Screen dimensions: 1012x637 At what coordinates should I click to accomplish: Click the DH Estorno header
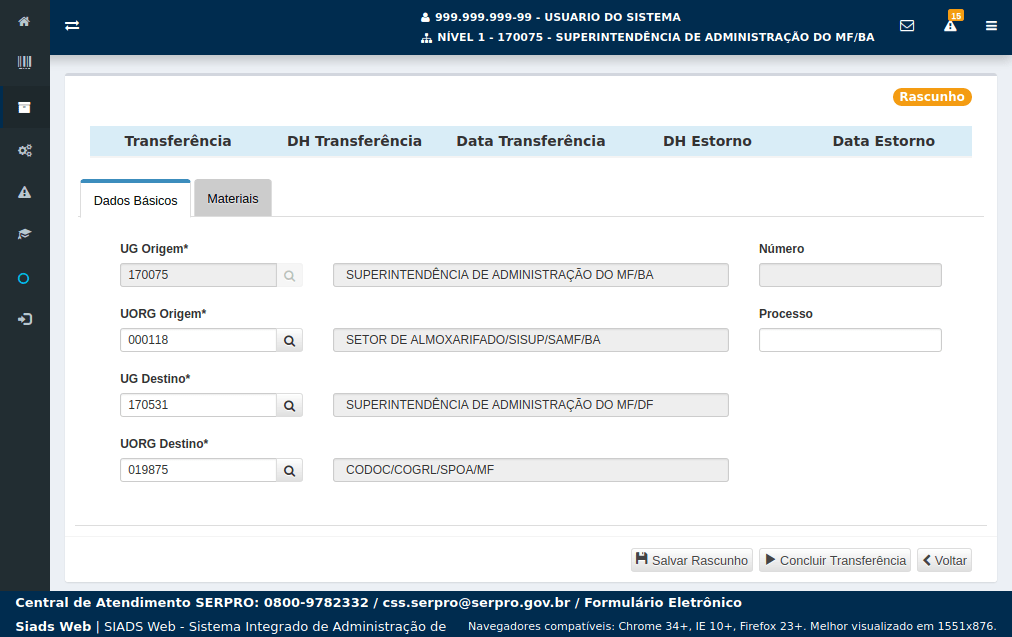pos(707,141)
